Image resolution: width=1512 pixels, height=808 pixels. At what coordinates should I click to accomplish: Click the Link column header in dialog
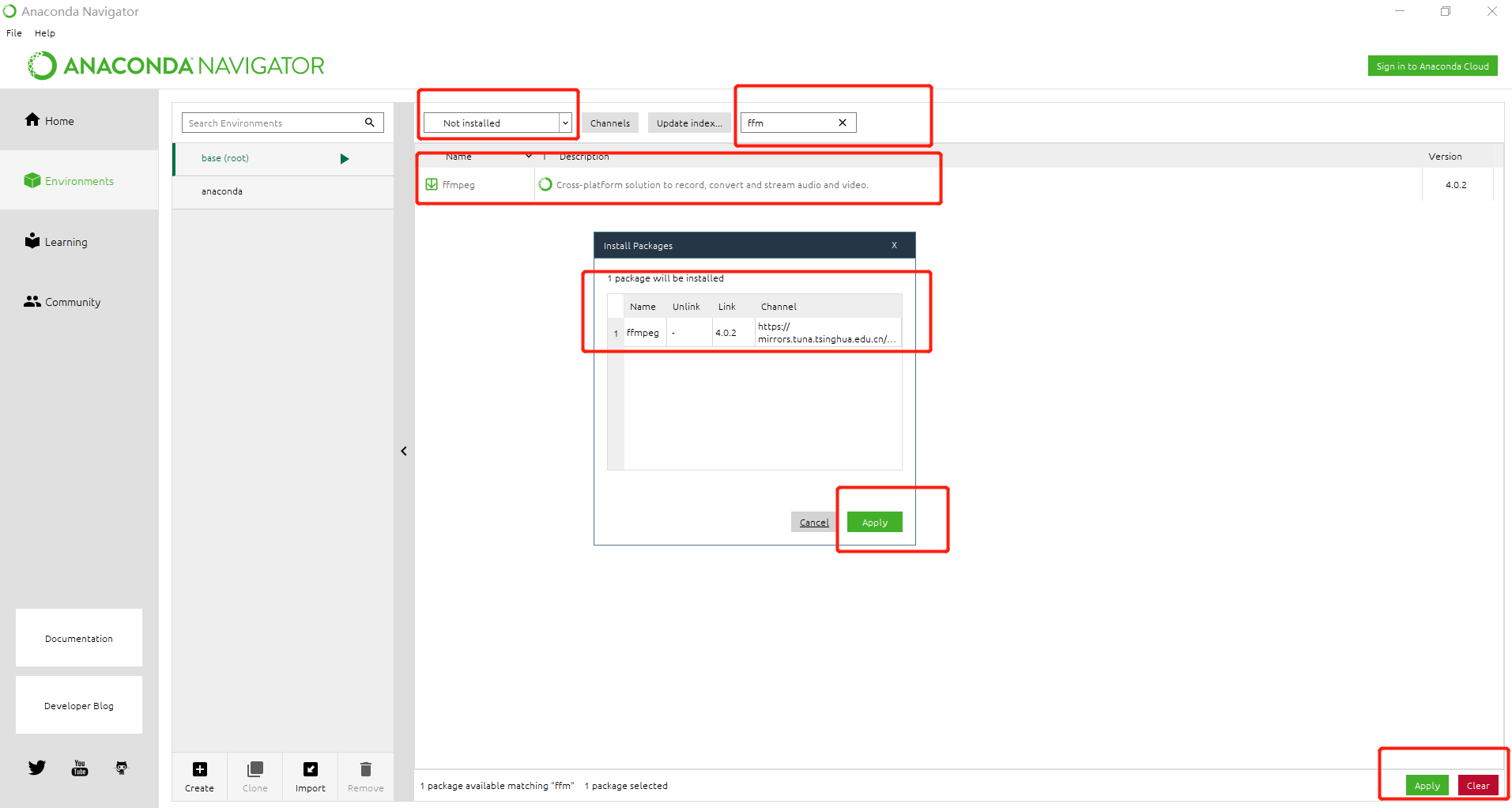click(726, 307)
